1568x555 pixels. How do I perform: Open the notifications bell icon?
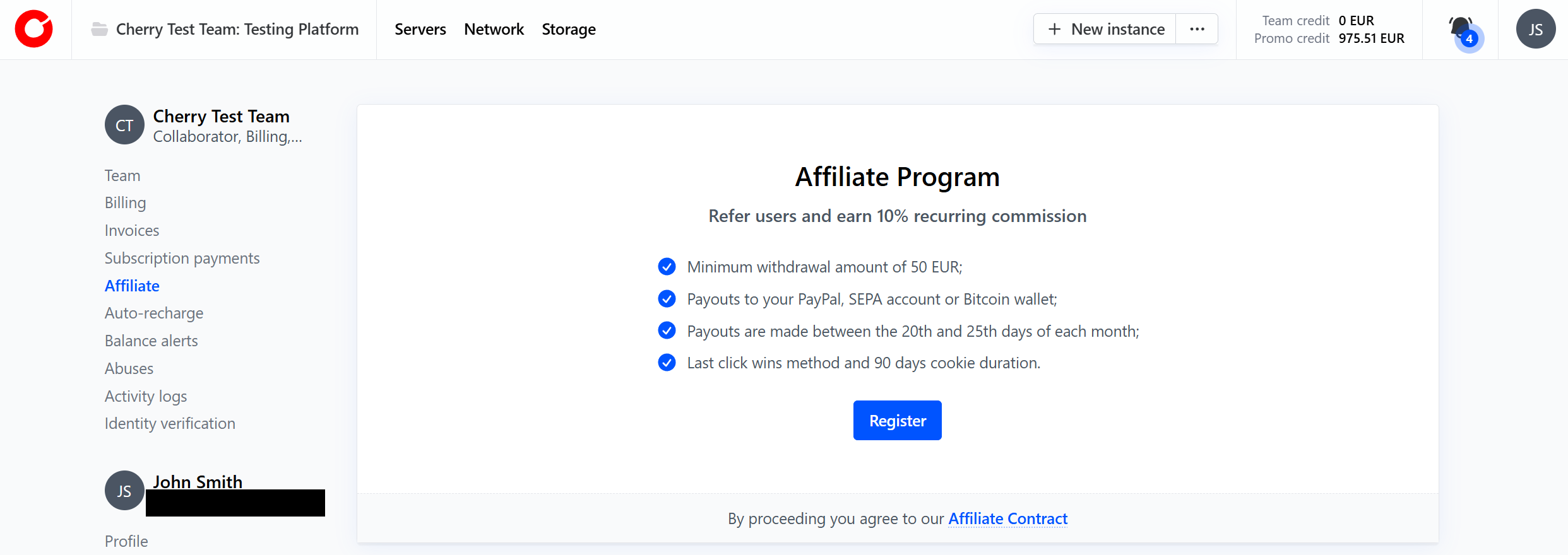click(x=1460, y=29)
